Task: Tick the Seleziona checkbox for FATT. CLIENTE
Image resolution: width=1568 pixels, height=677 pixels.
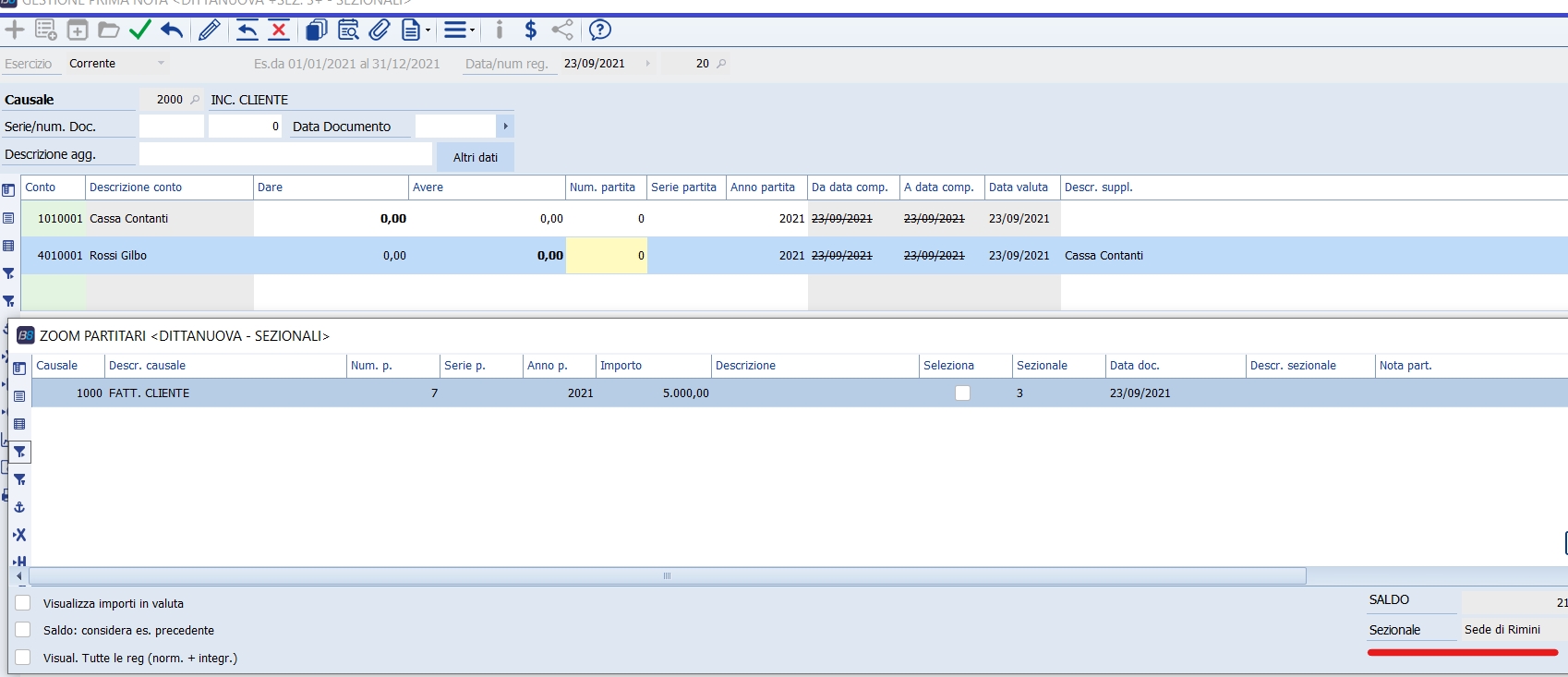Action: coord(962,393)
